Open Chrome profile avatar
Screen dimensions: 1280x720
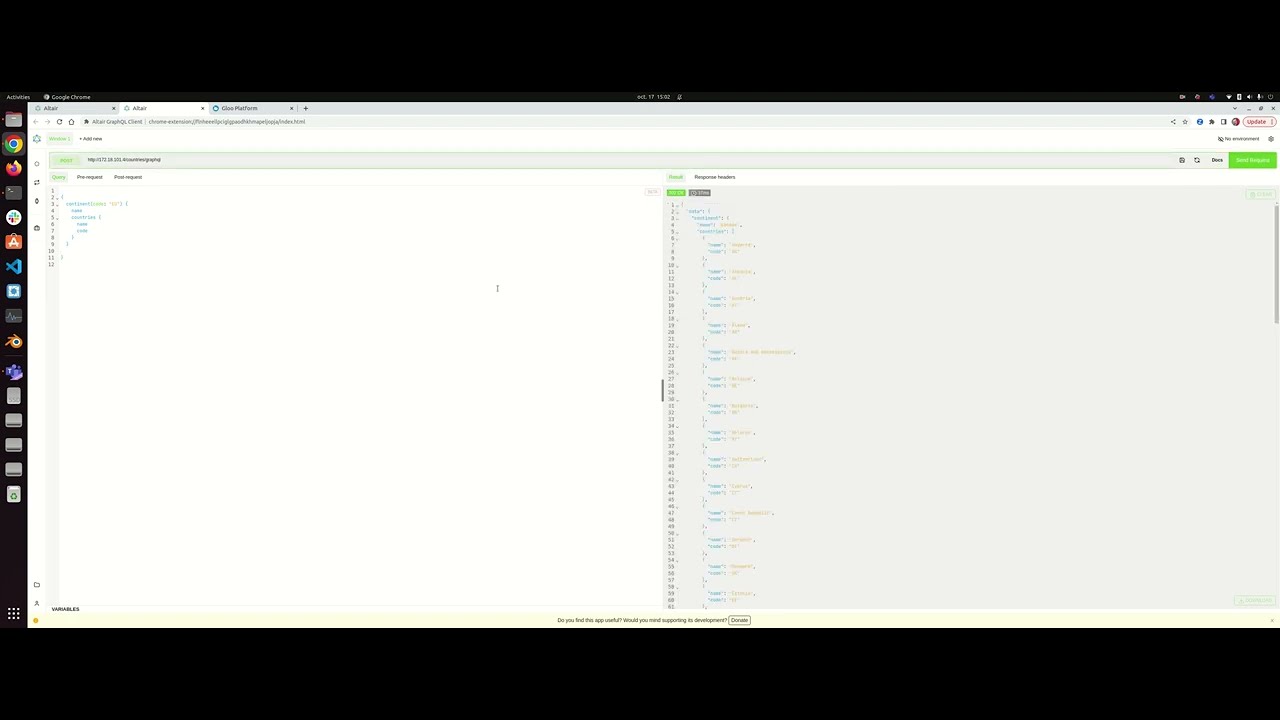(x=1235, y=122)
